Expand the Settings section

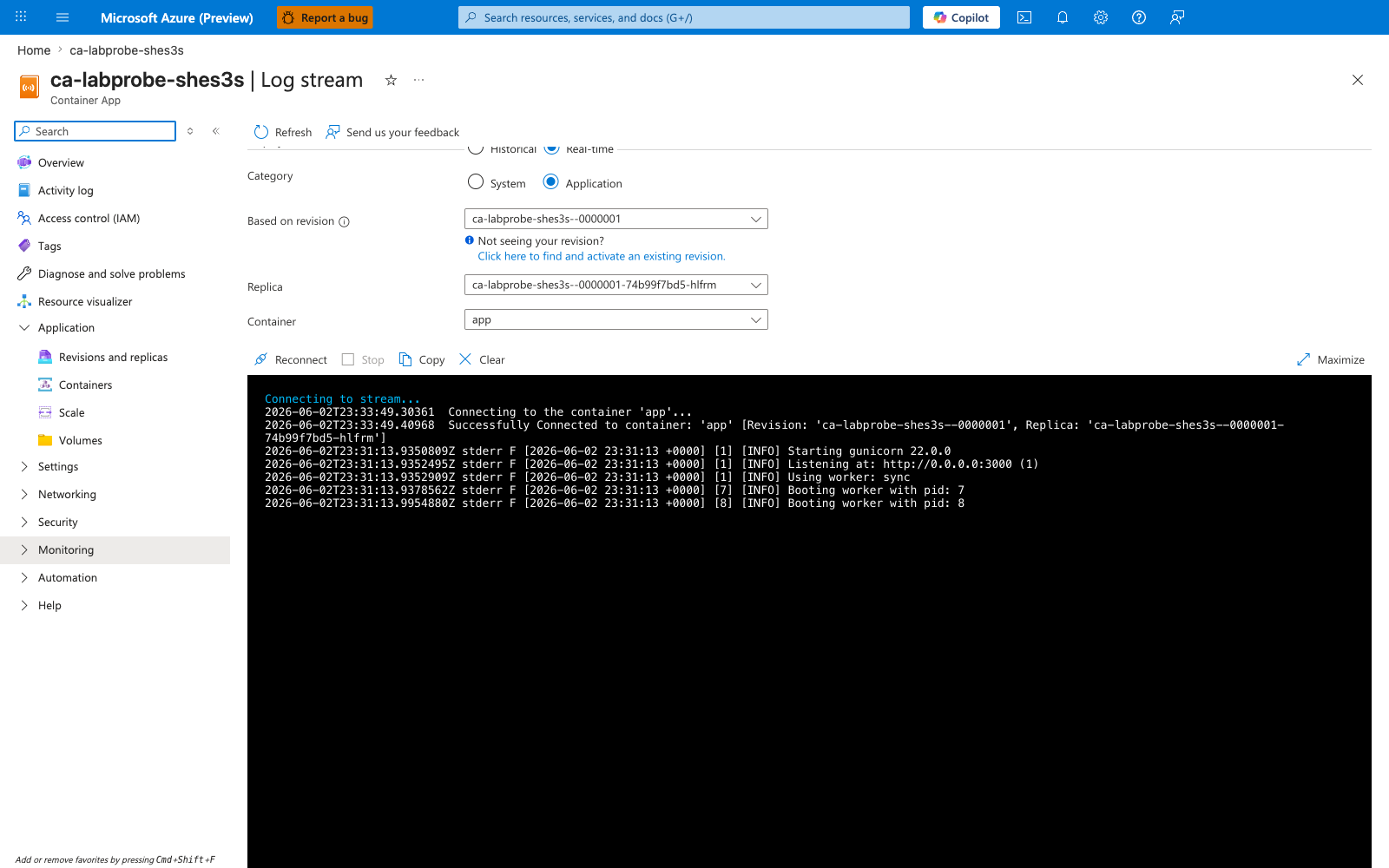(x=24, y=466)
